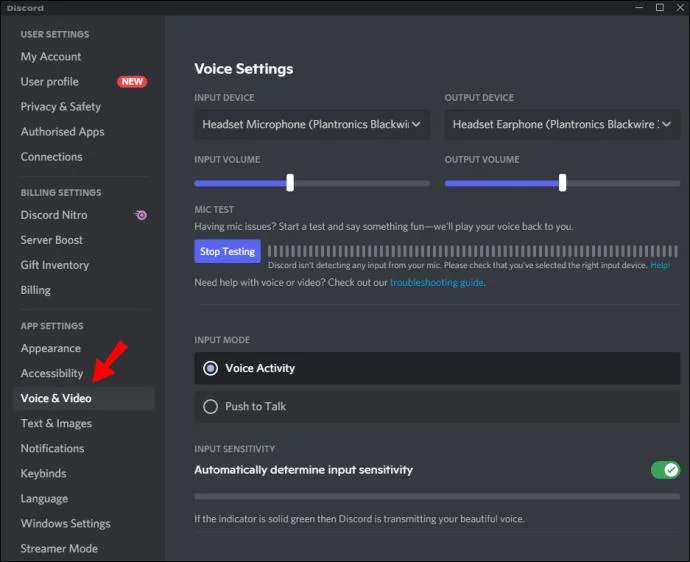
Task: Click the input sensitivity indicator bar
Action: (437, 497)
